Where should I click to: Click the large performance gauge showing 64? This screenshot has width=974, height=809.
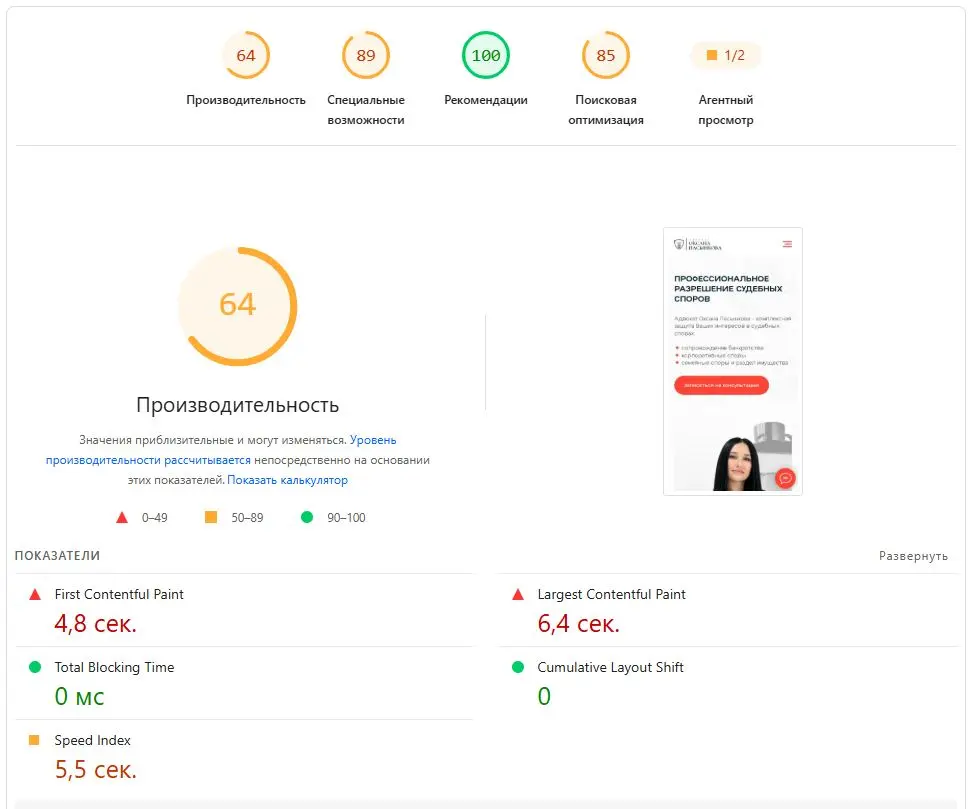tap(238, 306)
